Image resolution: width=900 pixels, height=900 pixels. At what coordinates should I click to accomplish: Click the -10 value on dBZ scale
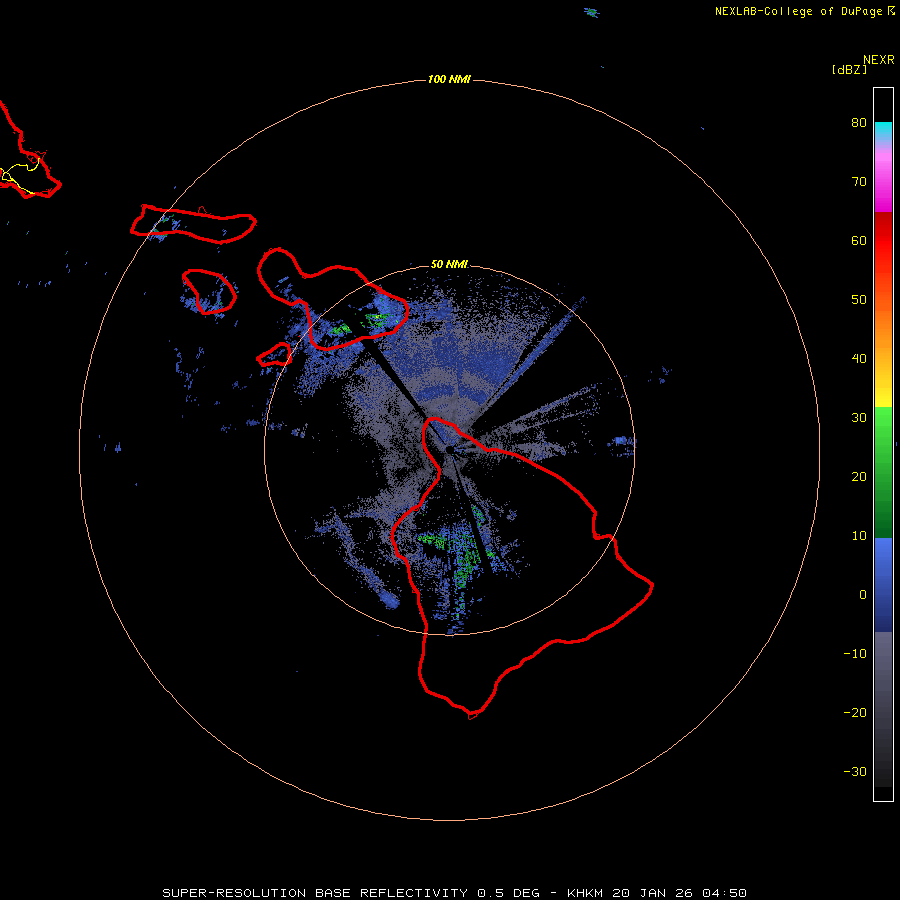(855, 654)
